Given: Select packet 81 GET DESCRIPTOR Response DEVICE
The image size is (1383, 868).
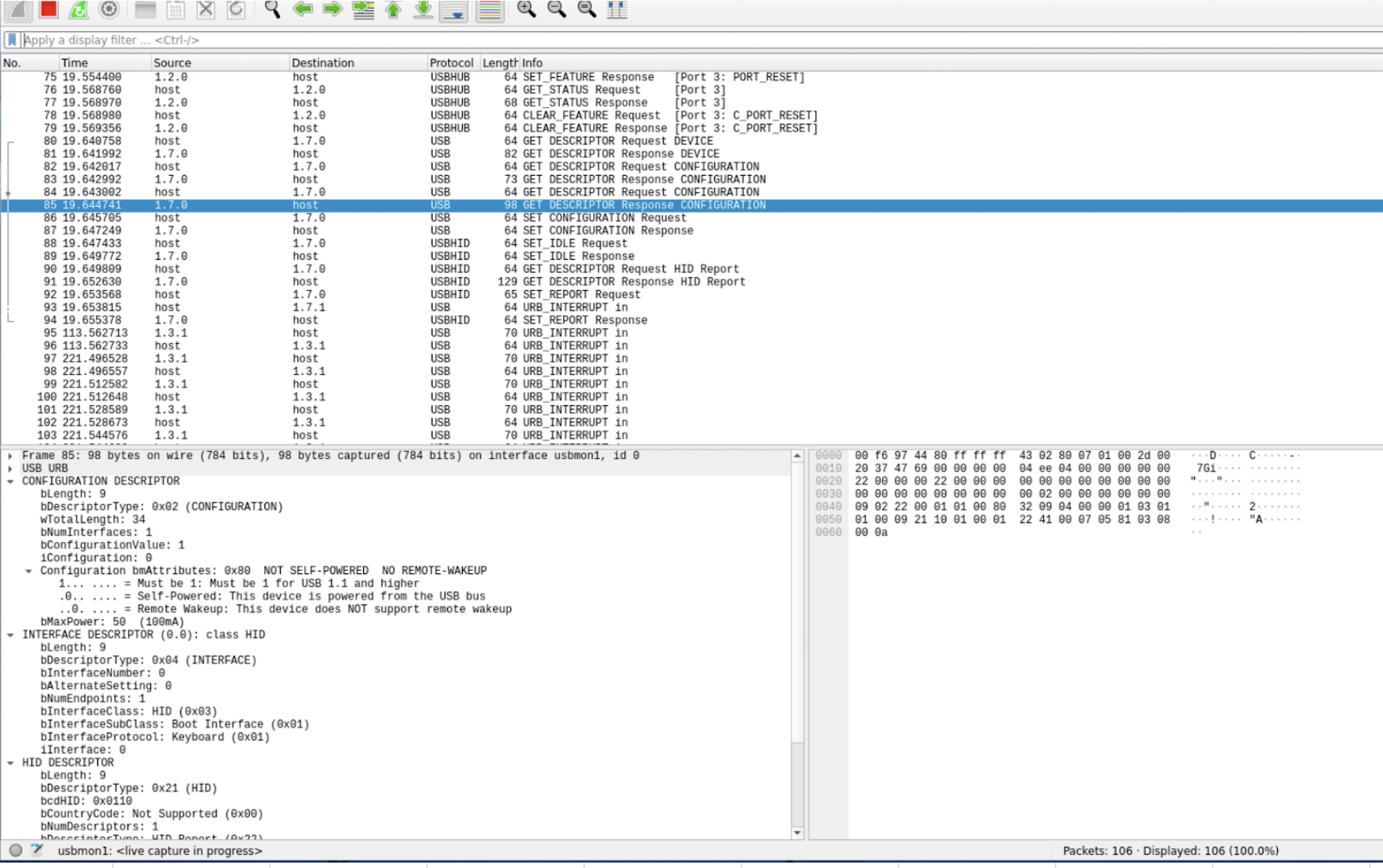Looking at the screenshot, I should [691, 154].
